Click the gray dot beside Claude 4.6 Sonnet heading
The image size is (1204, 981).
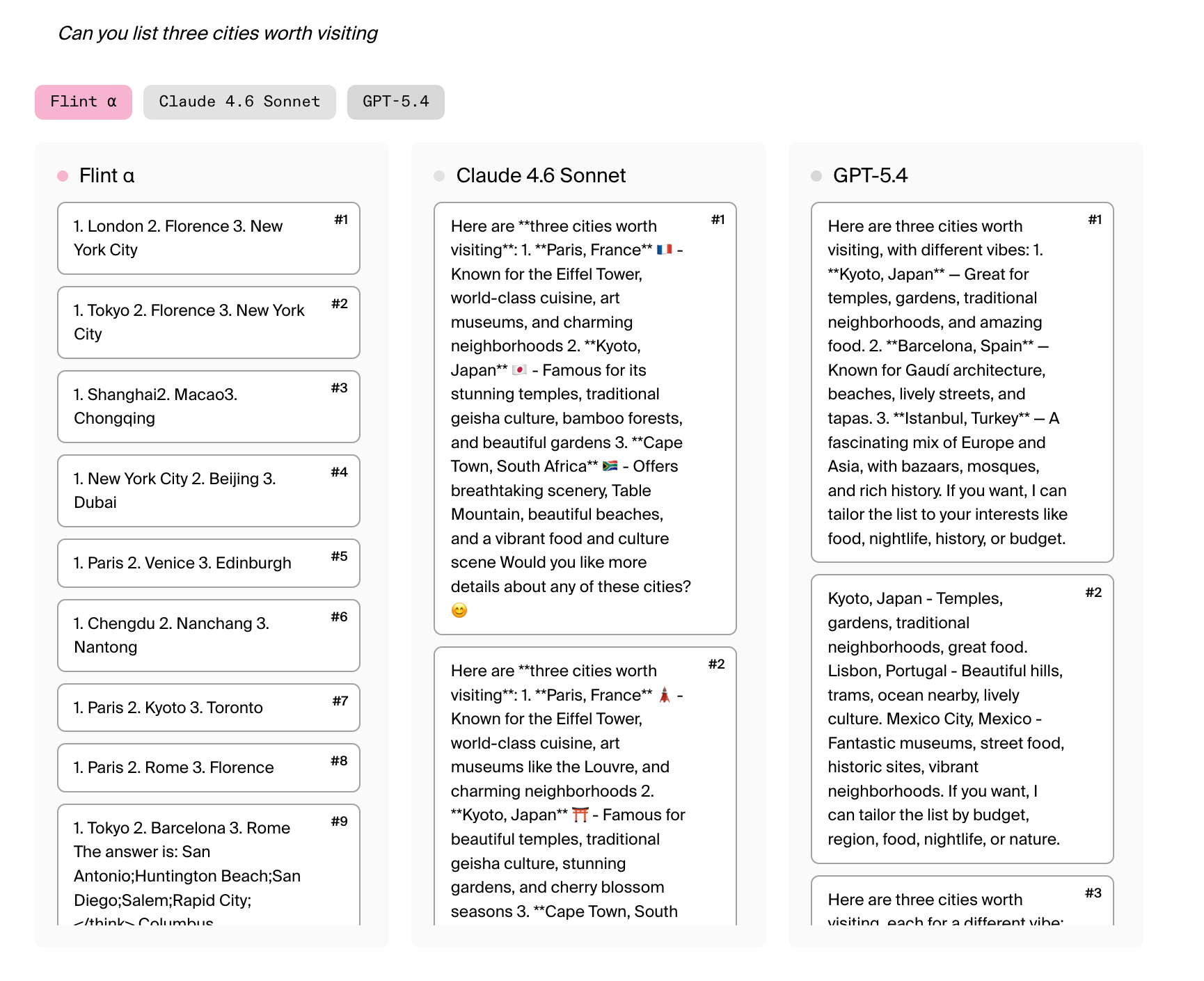pos(439,176)
